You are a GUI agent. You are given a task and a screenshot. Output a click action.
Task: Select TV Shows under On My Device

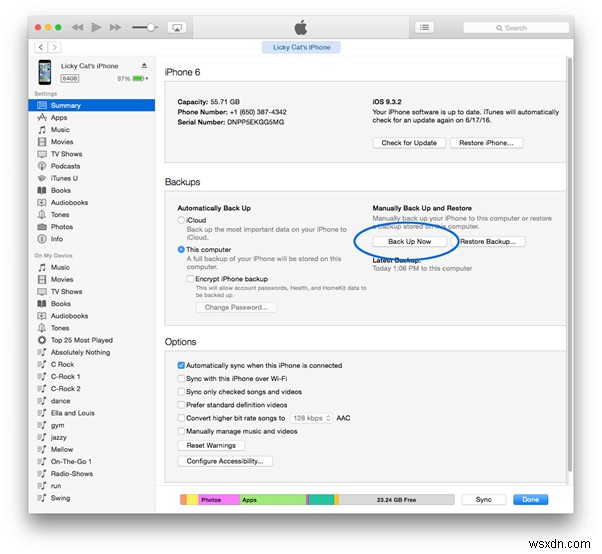pyautogui.click(x=91, y=291)
